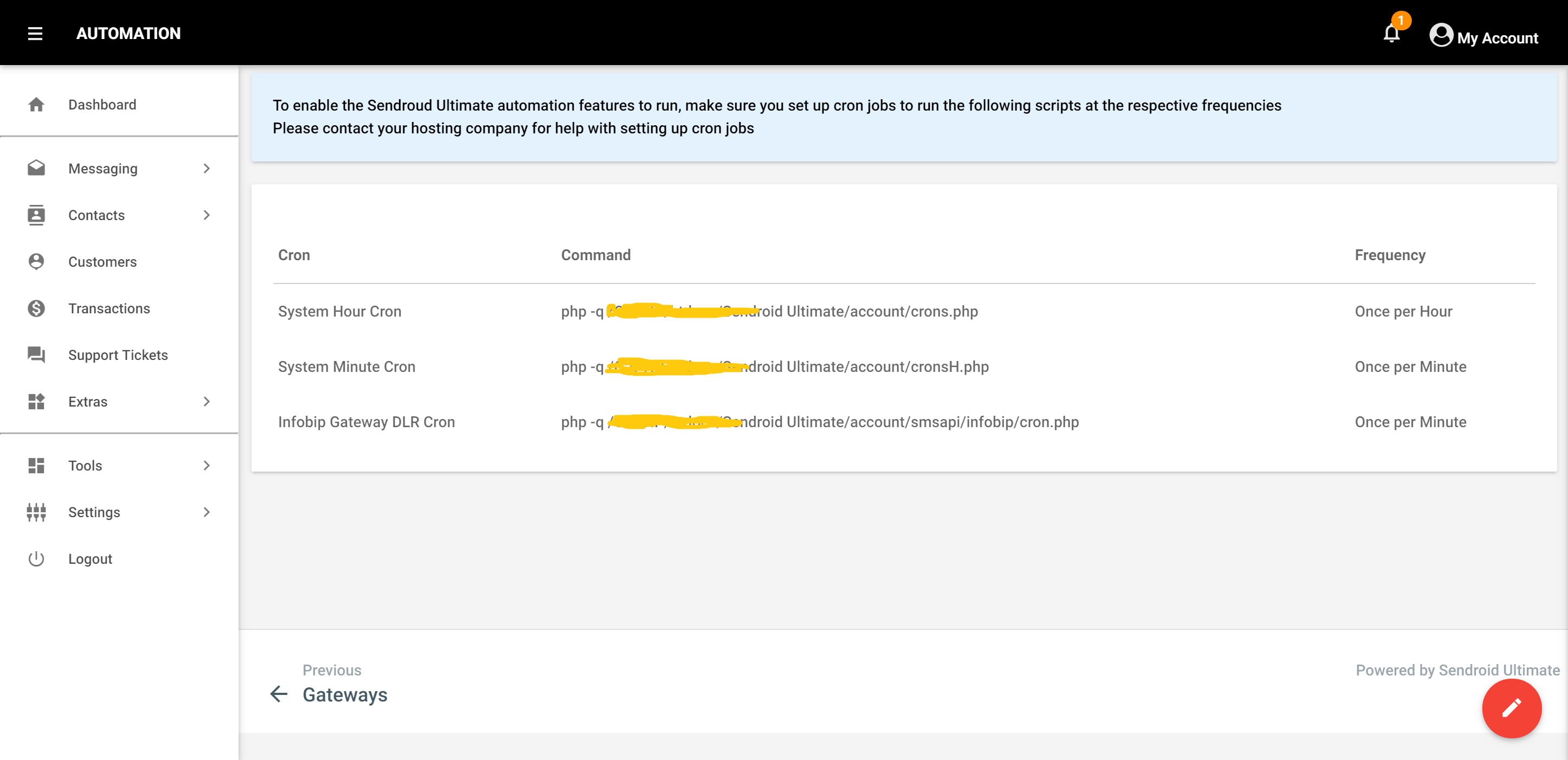The width and height of the screenshot is (1568, 760).
Task: Click the left arrow beside Gateways
Action: point(278,694)
